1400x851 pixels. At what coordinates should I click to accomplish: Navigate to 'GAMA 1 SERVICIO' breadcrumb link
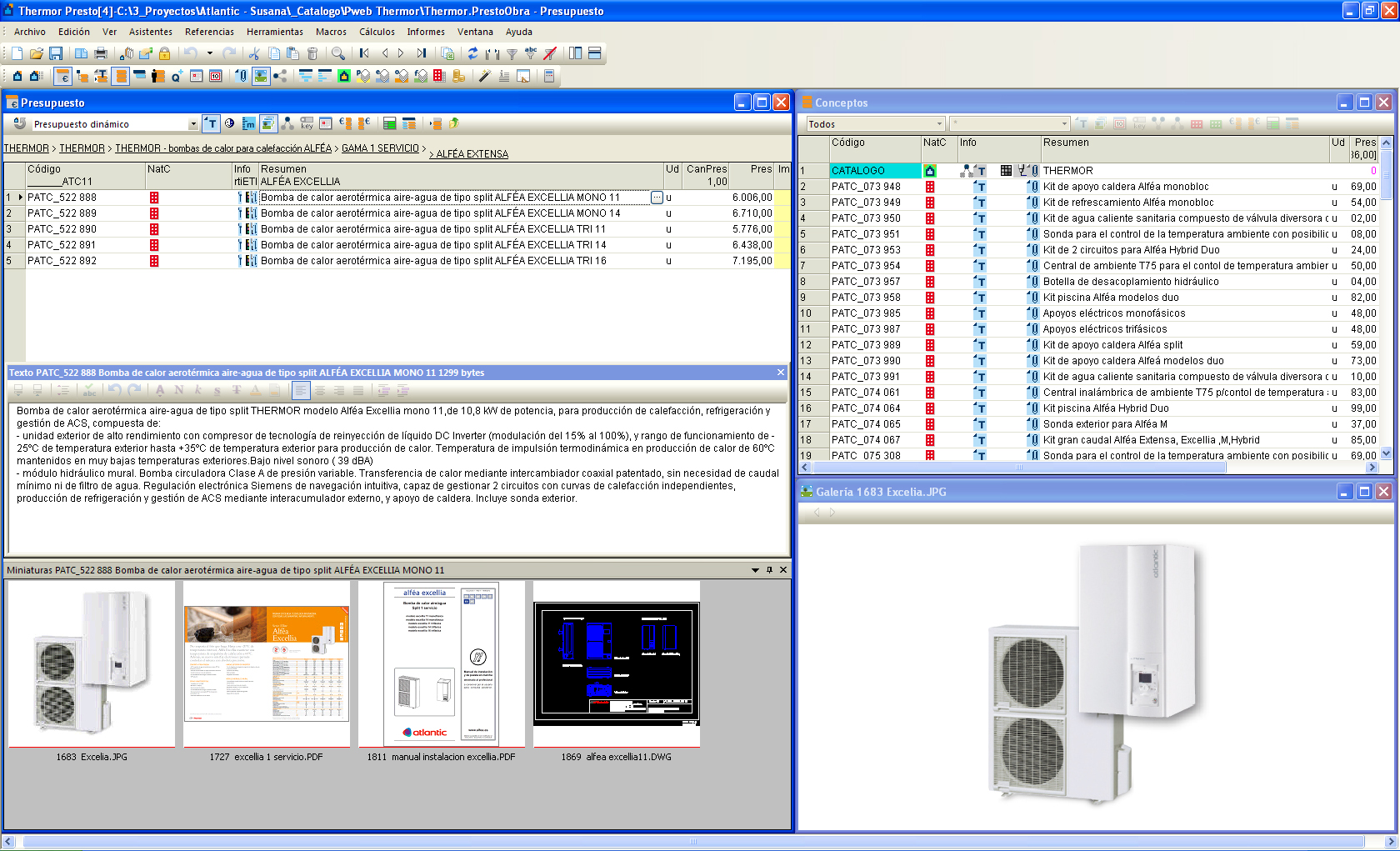click(380, 148)
